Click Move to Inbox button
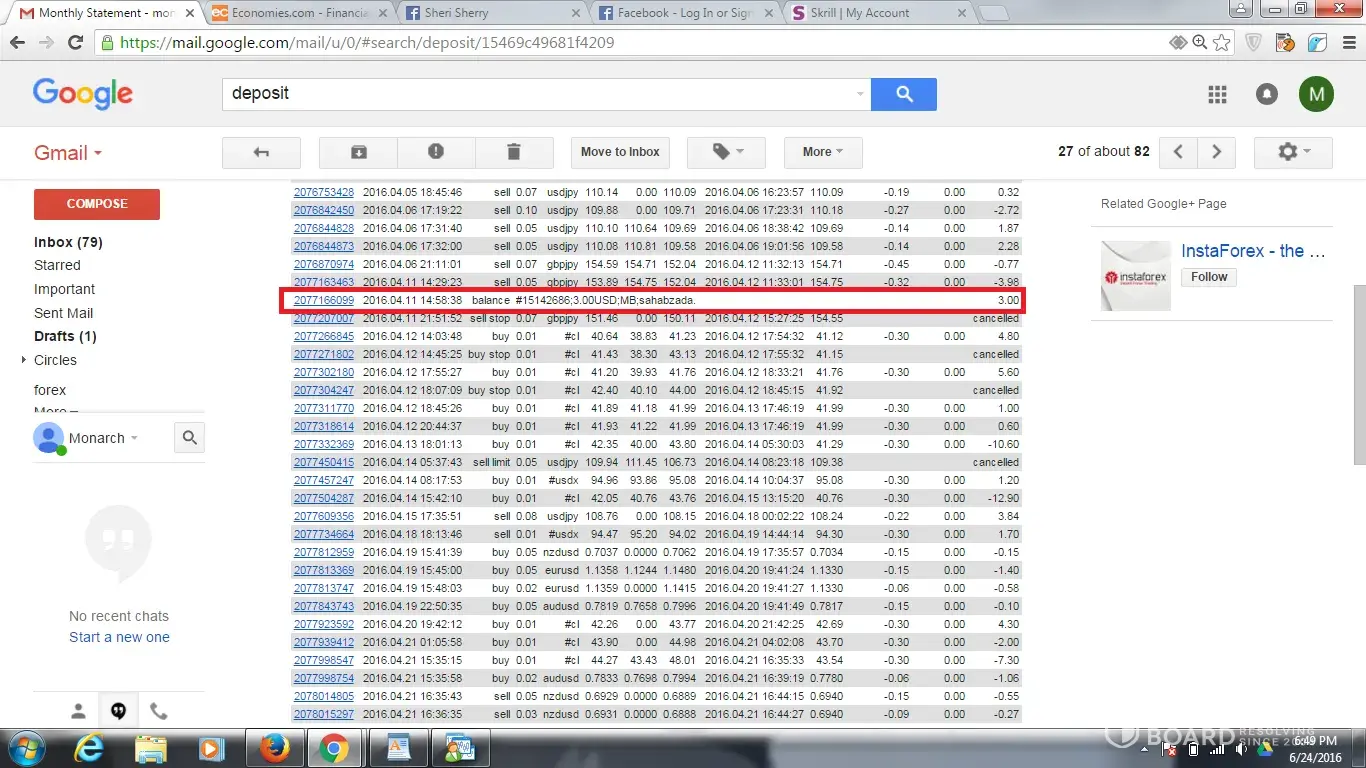 [x=620, y=152]
